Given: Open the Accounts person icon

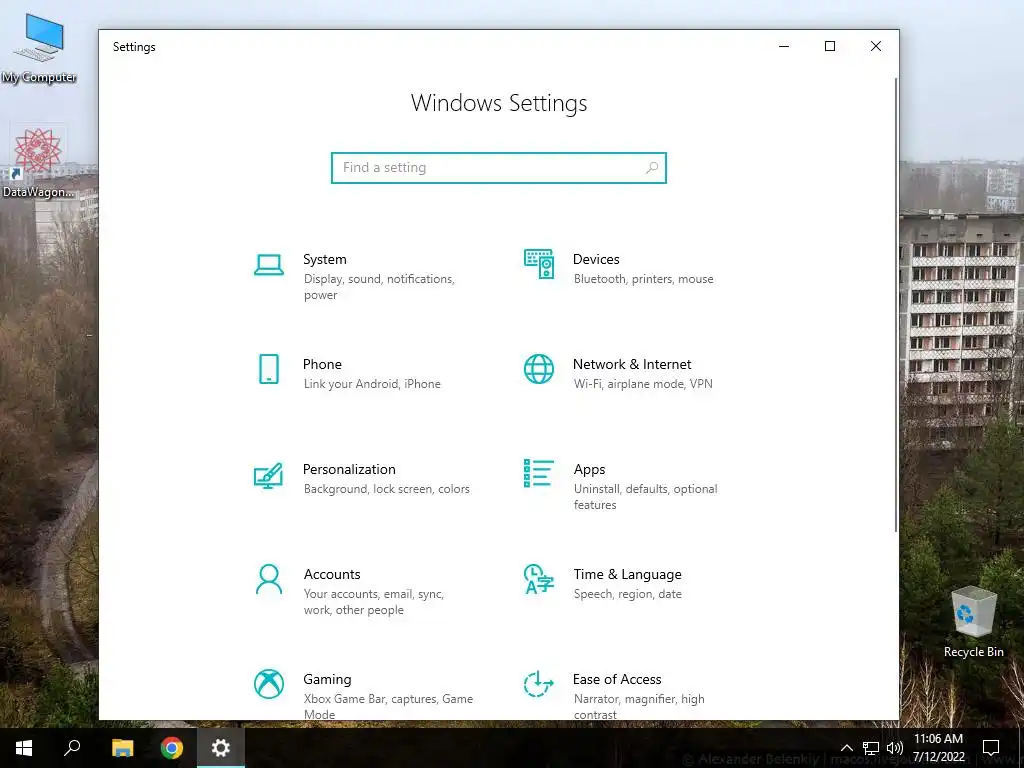Looking at the screenshot, I should [268, 579].
